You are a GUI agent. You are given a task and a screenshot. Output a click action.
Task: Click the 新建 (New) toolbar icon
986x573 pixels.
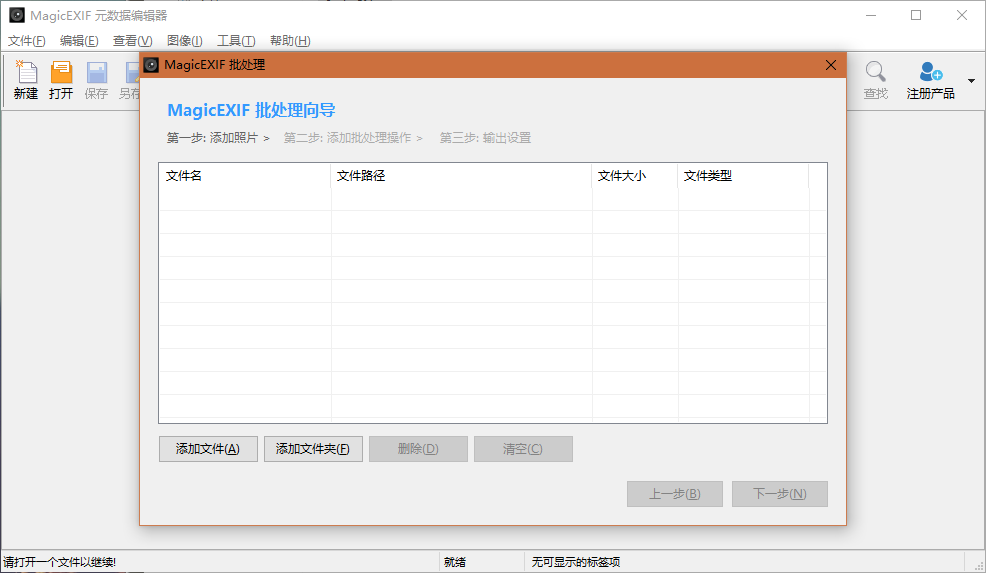point(26,72)
